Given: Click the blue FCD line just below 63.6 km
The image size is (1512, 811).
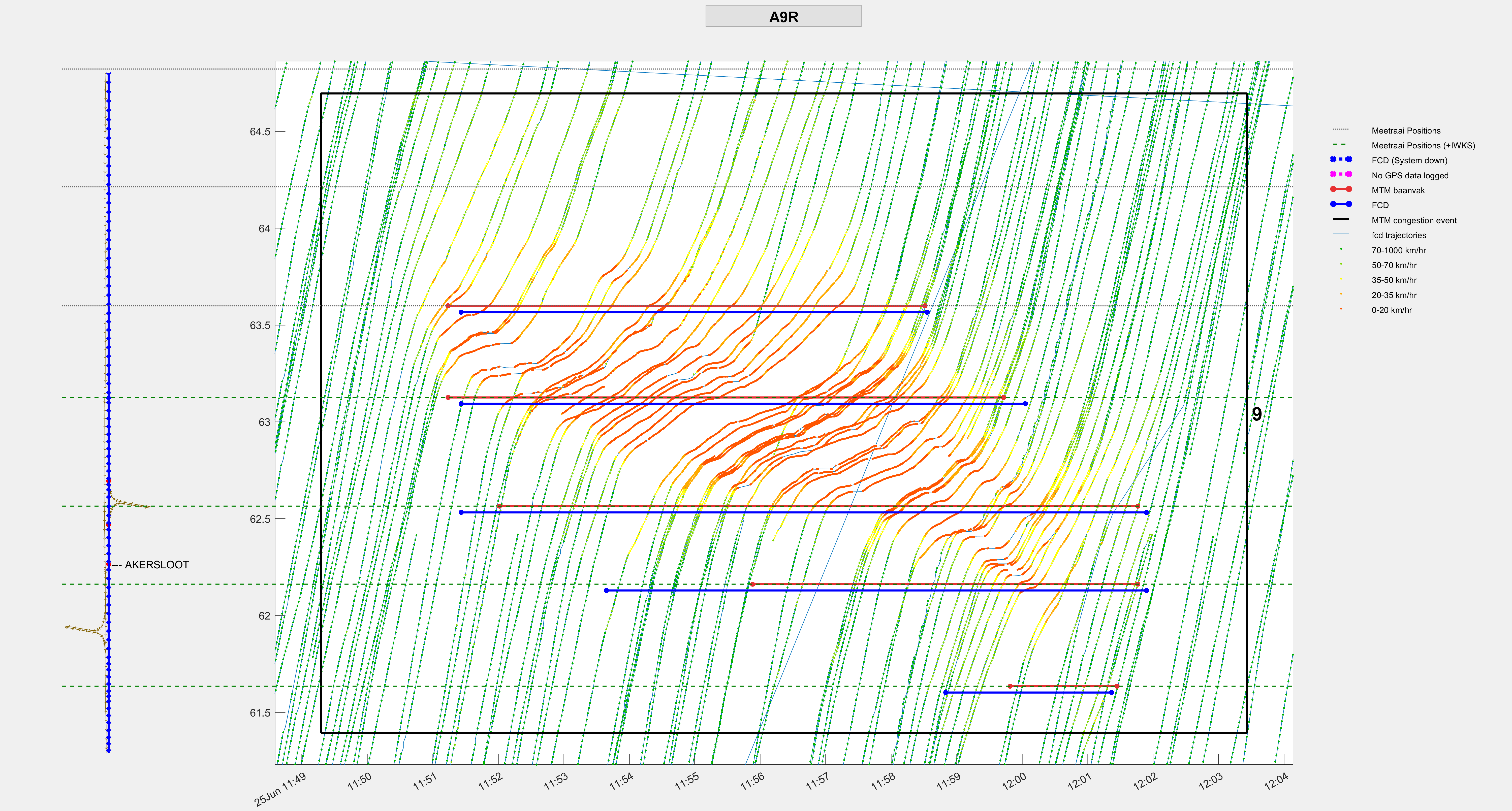Looking at the screenshot, I should point(694,312).
